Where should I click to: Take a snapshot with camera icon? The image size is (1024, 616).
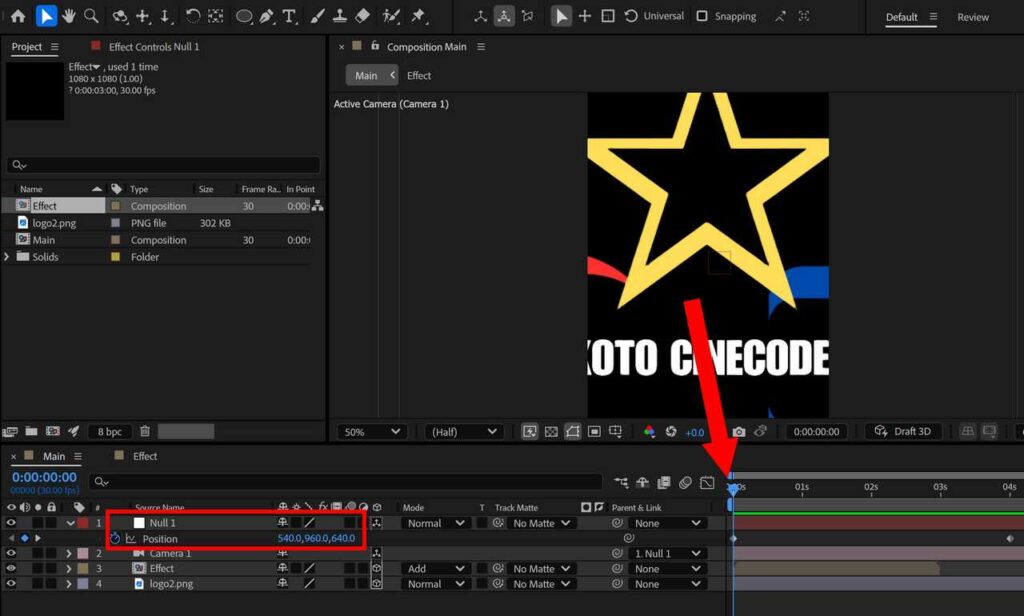coord(739,432)
